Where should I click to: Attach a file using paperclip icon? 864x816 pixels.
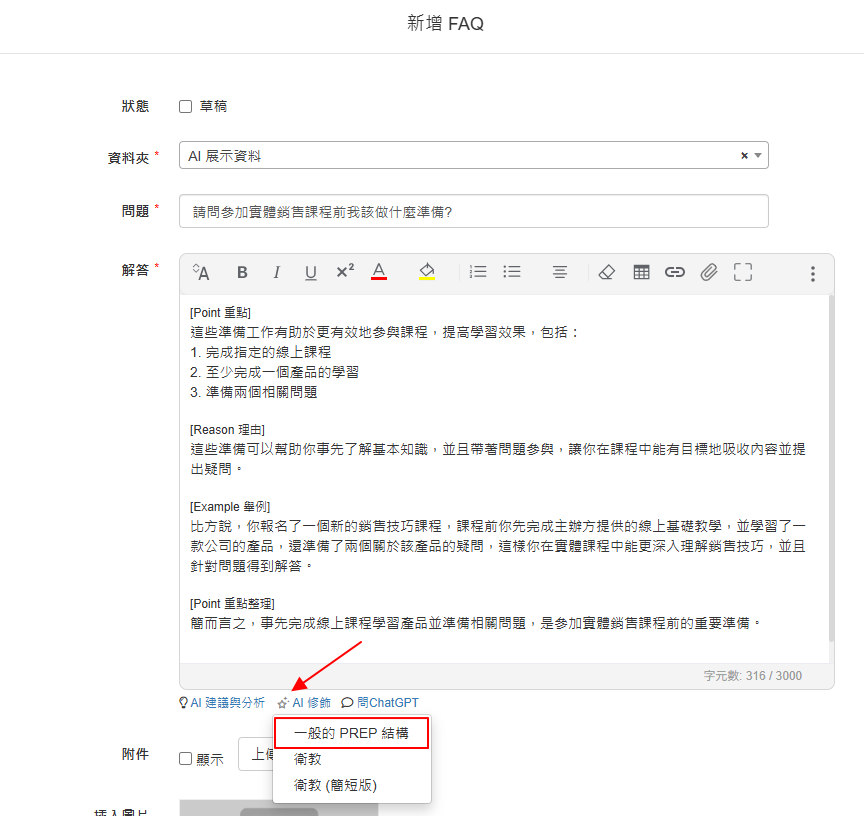pyautogui.click(x=709, y=272)
